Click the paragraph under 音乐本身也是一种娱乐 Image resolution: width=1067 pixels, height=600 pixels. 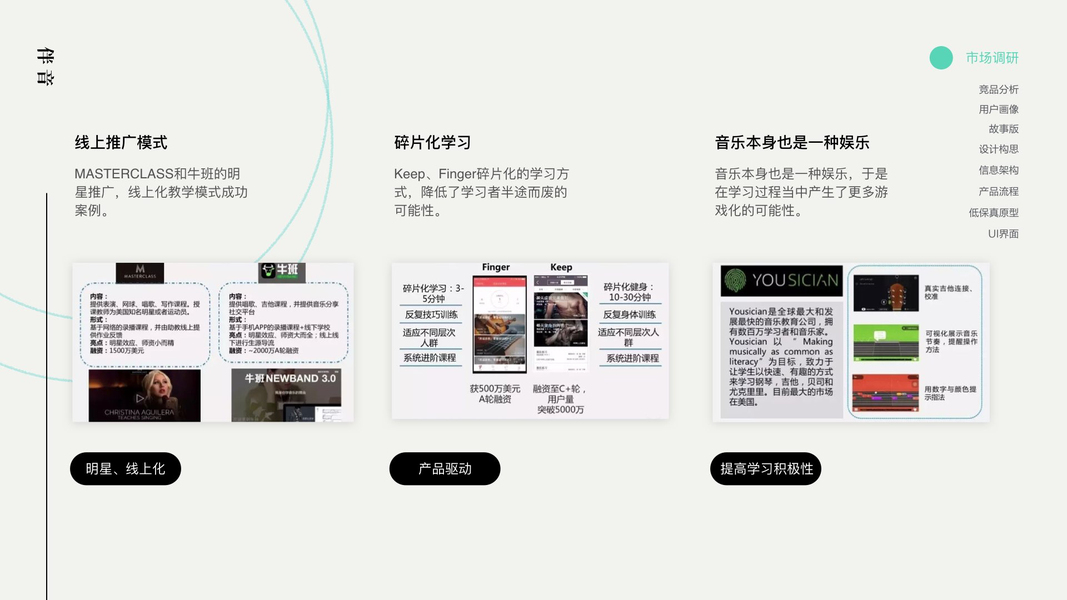pyautogui.click(x=802, y=192)
